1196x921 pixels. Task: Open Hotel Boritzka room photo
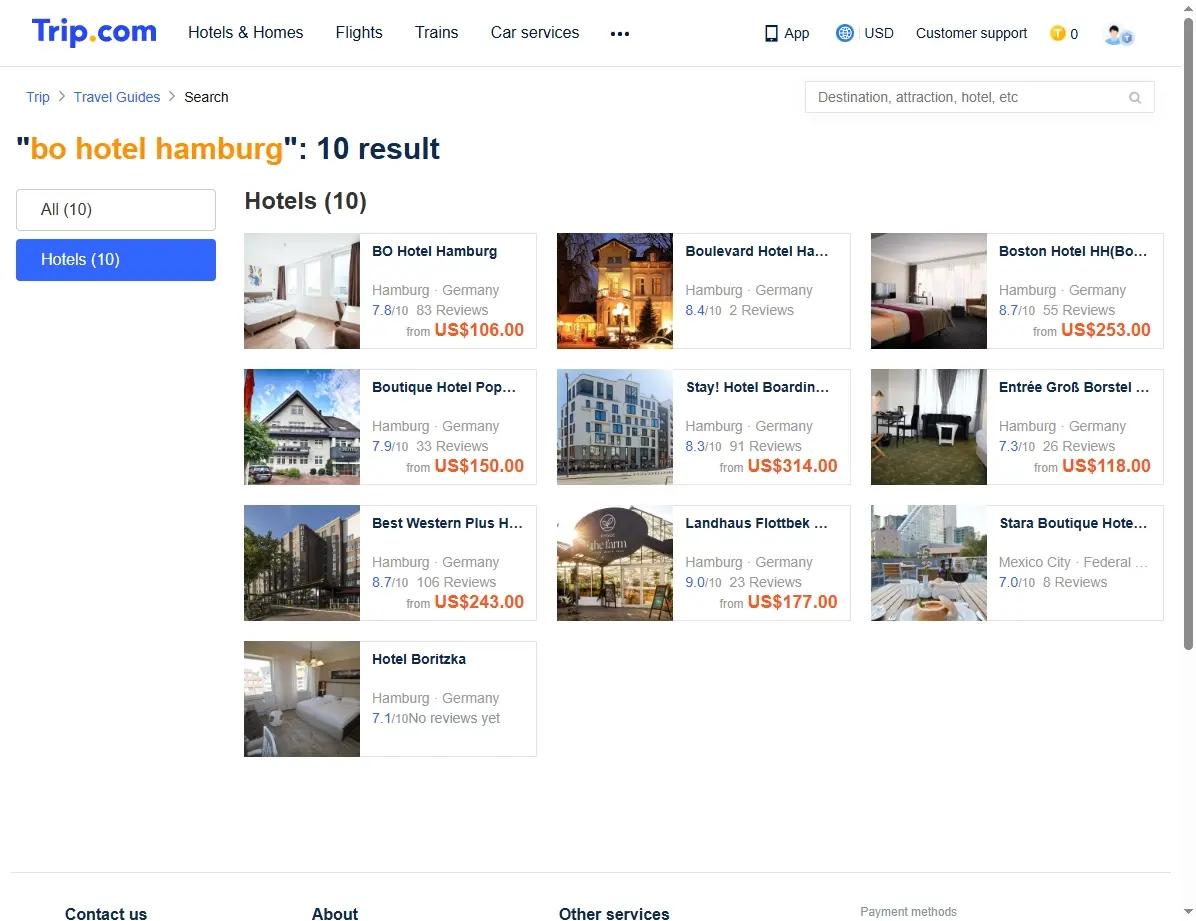click(302, 699)
